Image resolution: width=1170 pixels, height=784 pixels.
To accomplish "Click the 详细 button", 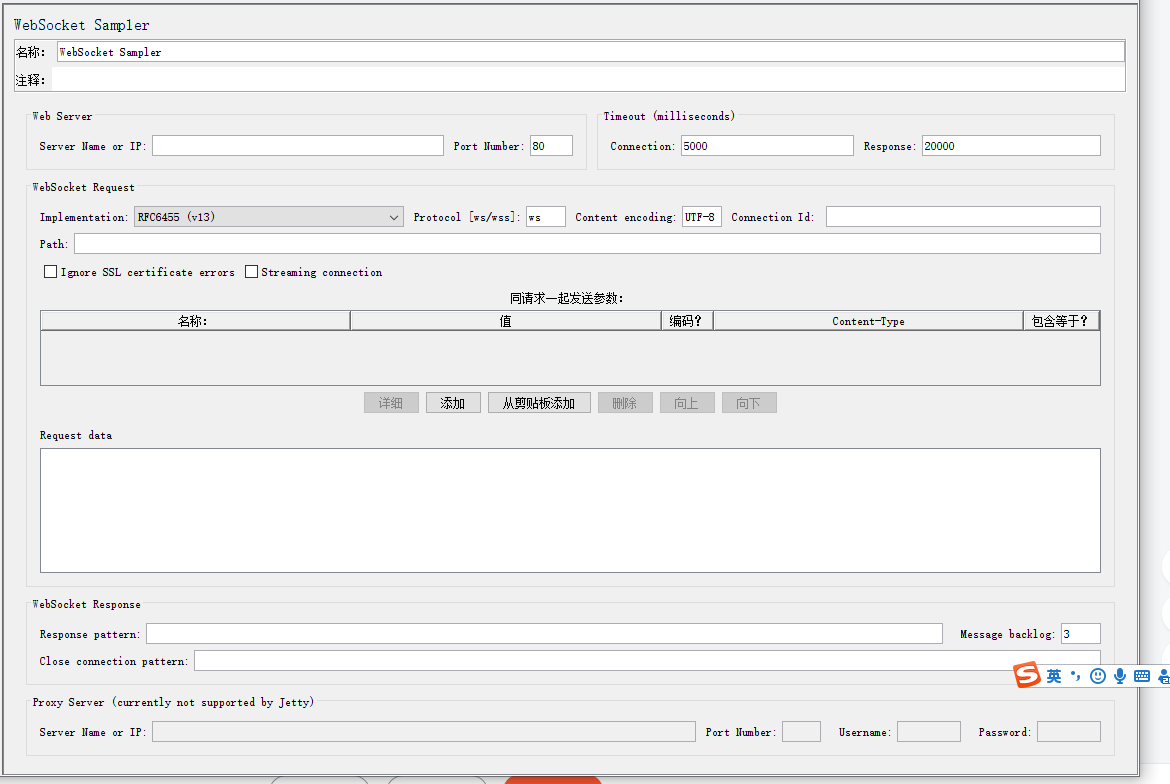I will click(x=391, y=402).
